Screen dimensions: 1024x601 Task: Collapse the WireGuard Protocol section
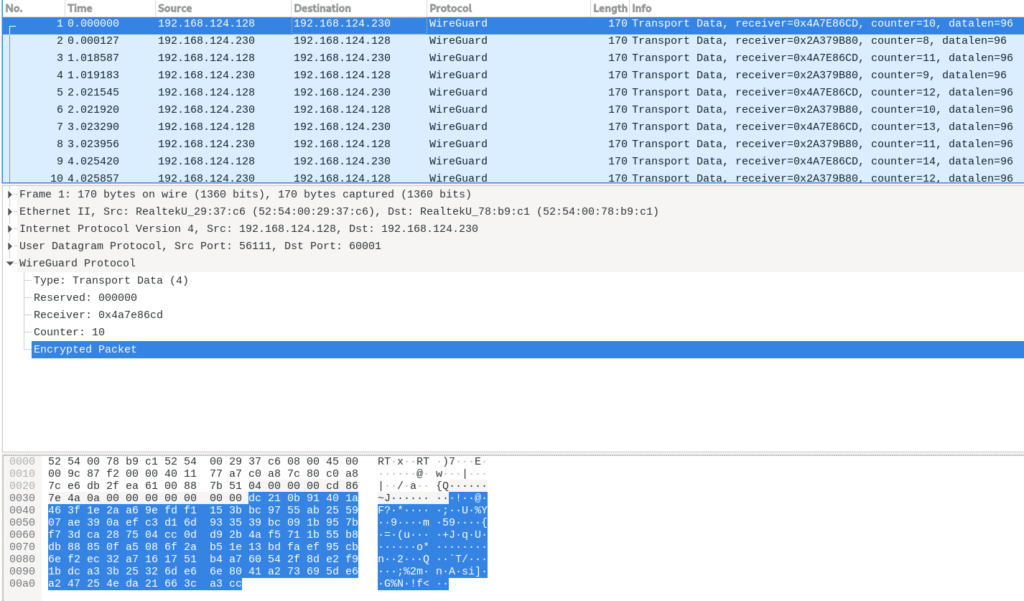10,263
